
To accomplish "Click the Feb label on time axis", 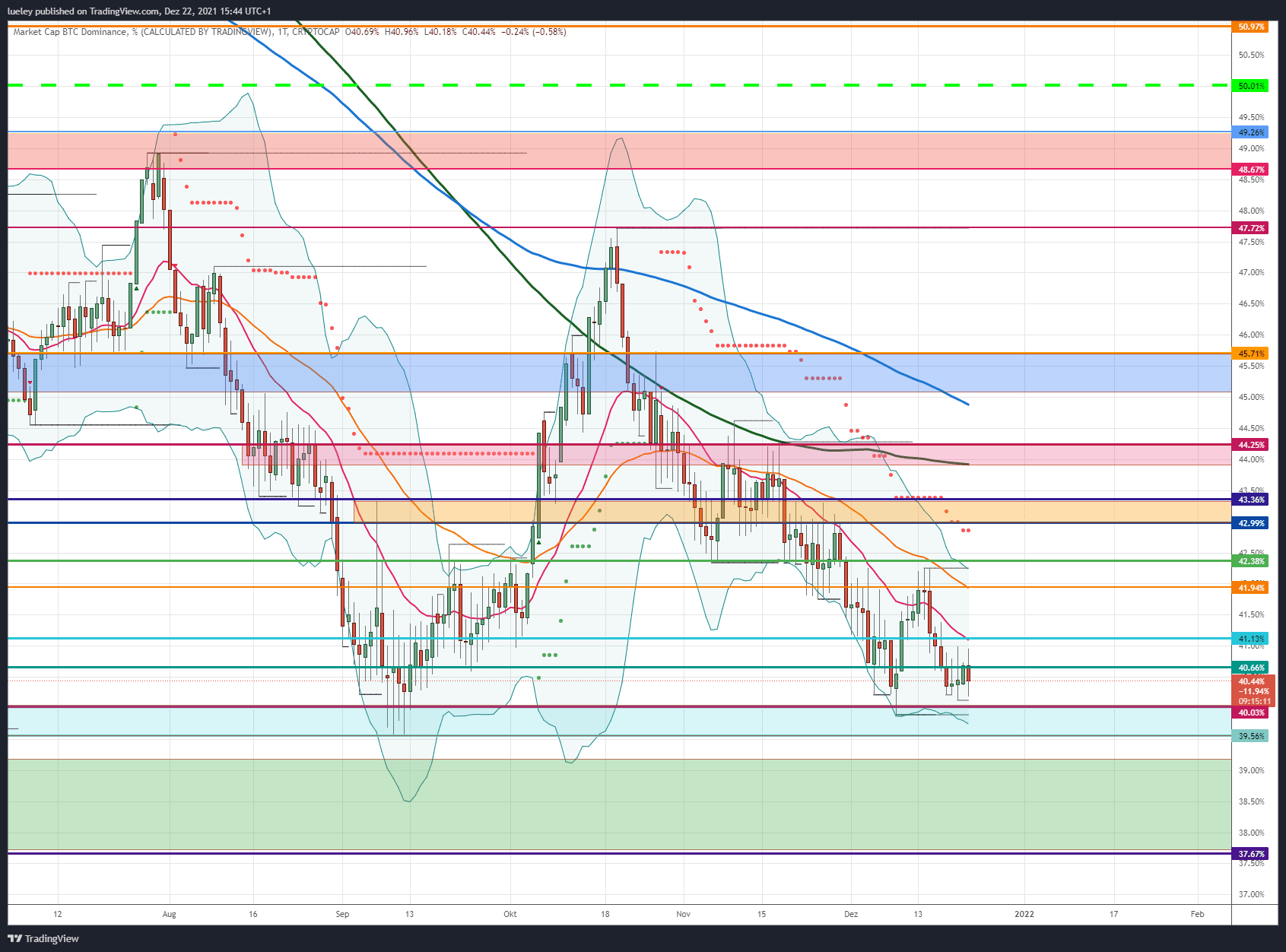I will 1197,914.
